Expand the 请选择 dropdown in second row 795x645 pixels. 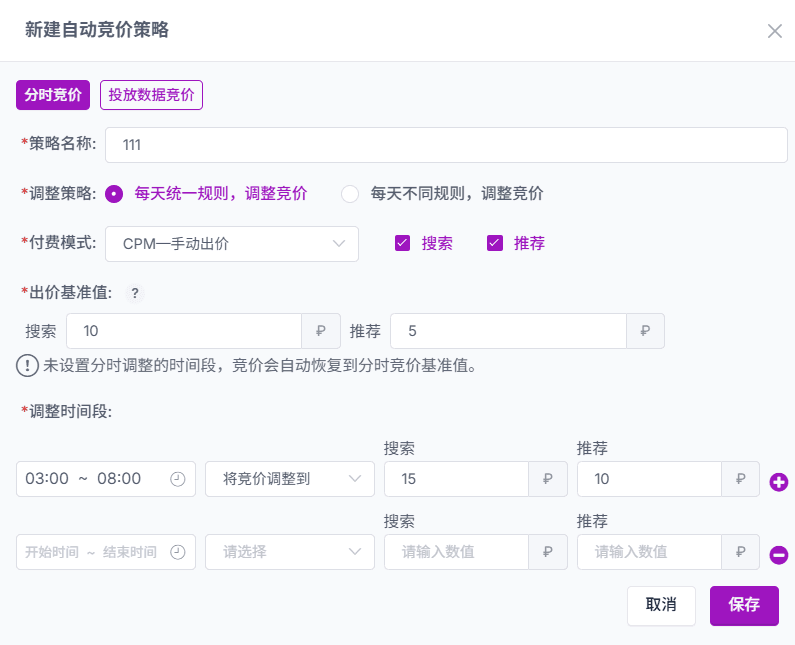(x=290, y=552)
